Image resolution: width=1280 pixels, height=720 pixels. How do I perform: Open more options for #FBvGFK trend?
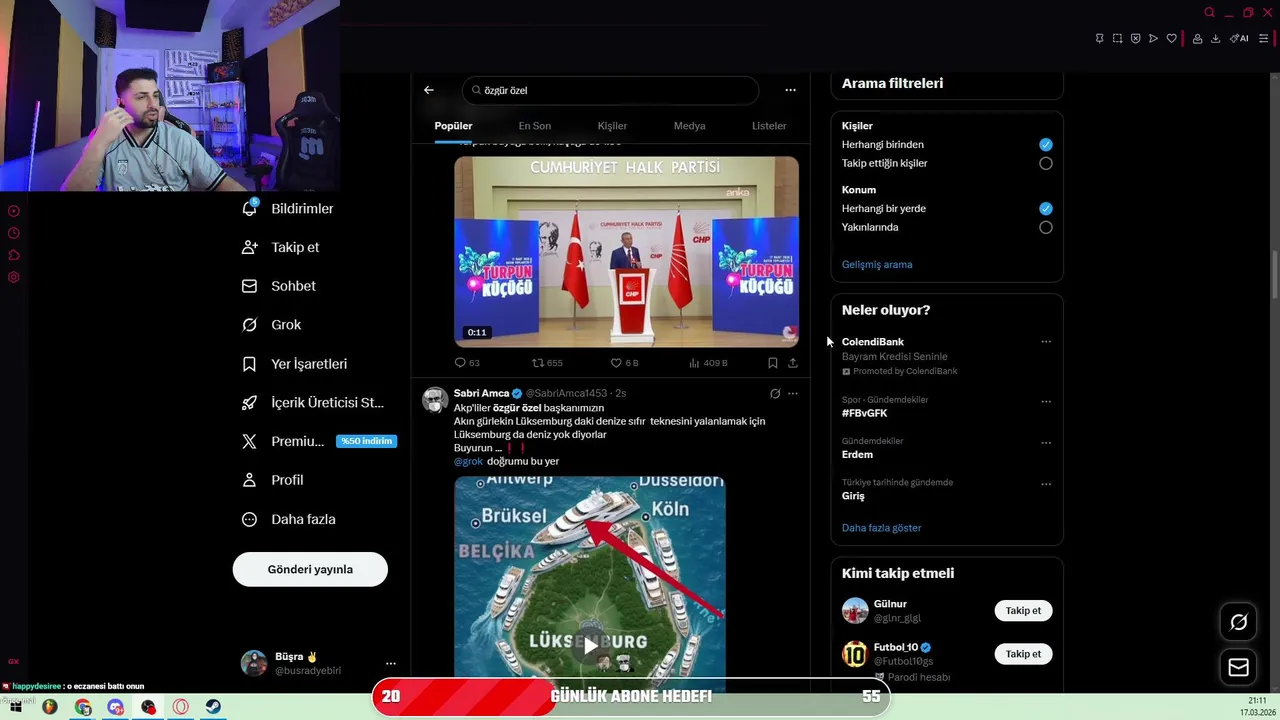coord(1046,402)
